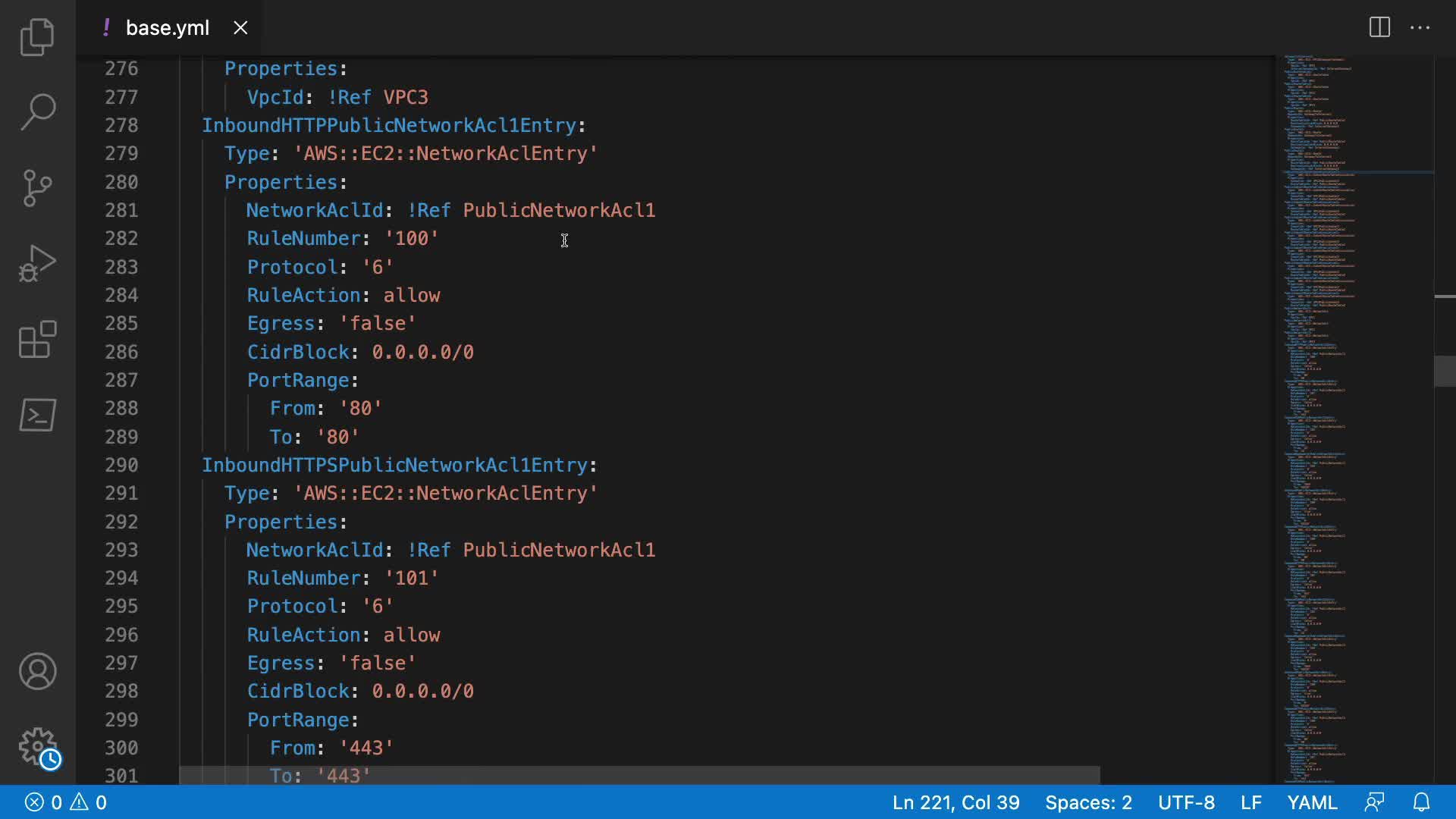
Task: Change file encoding from UTF-8
Action: (x=1186, y=802)
